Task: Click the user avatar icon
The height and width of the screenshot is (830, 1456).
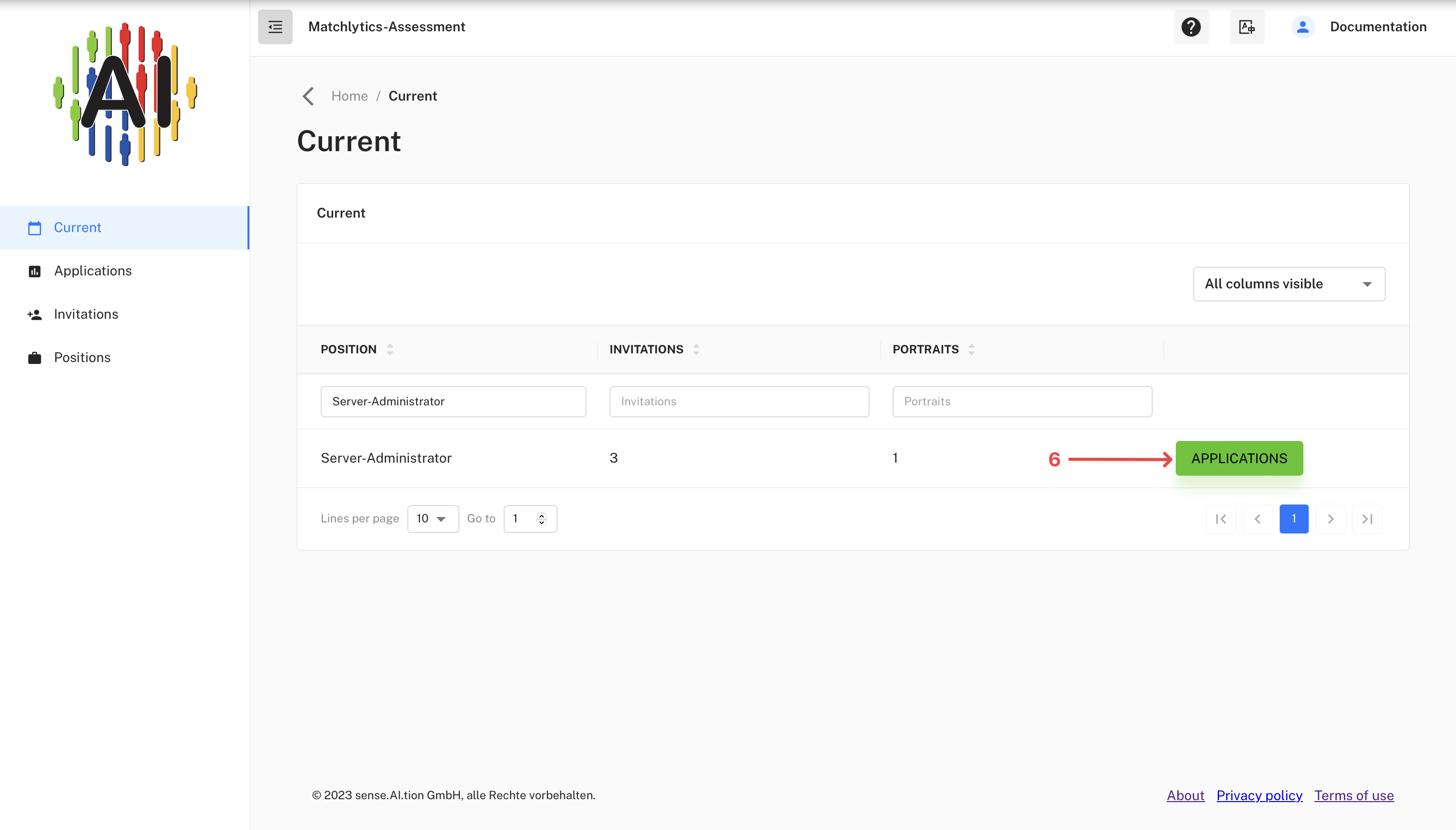Action: (1302, 27)
